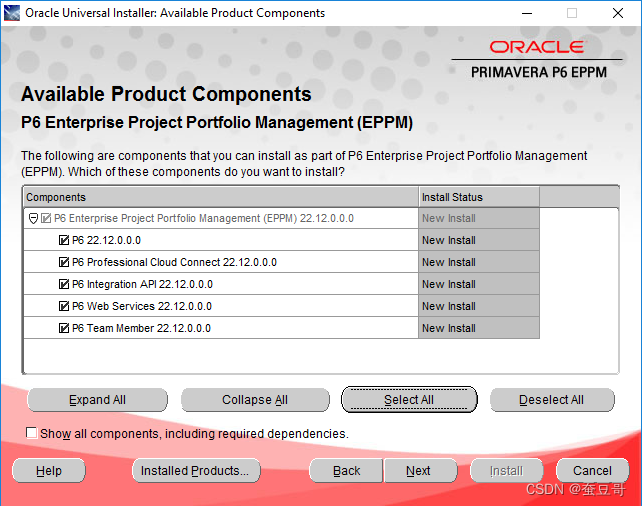Toggle the P6 Enterprise Project Portfolio Management checkbox

(46, 219)
